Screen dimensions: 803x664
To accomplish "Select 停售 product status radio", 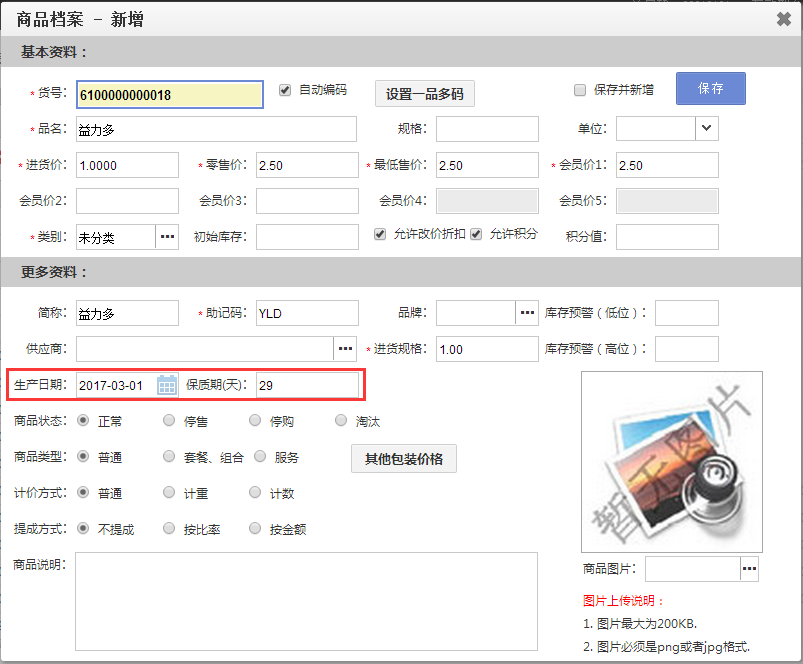I will pyautogui.click(x=169, y=421).
